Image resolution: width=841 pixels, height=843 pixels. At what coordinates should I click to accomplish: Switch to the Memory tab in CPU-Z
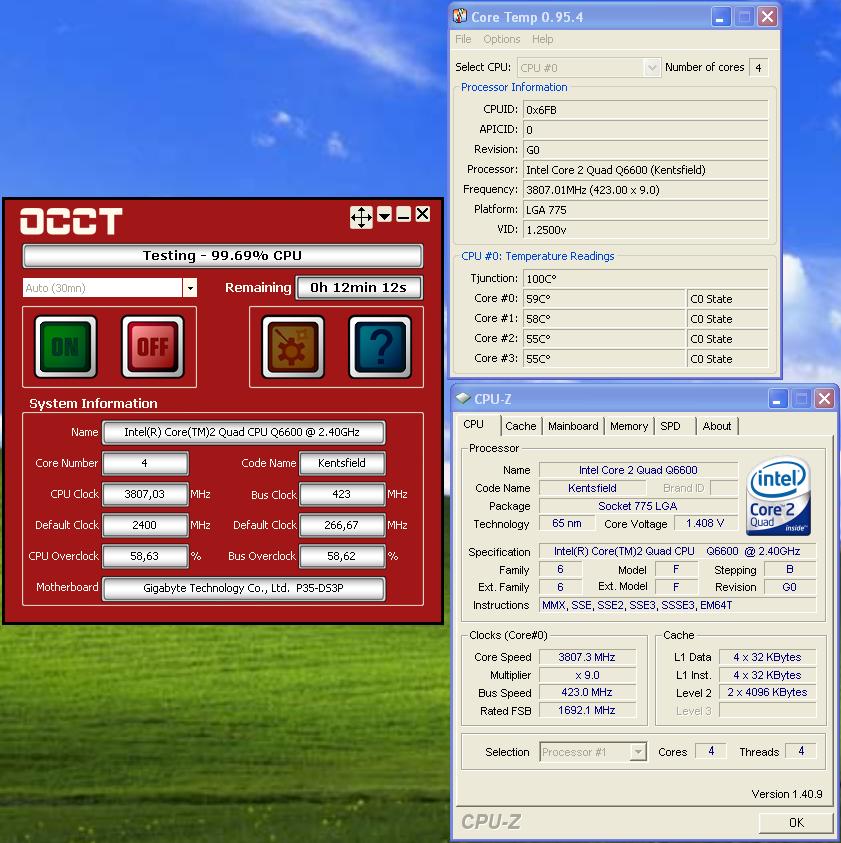tap(629, 426)
